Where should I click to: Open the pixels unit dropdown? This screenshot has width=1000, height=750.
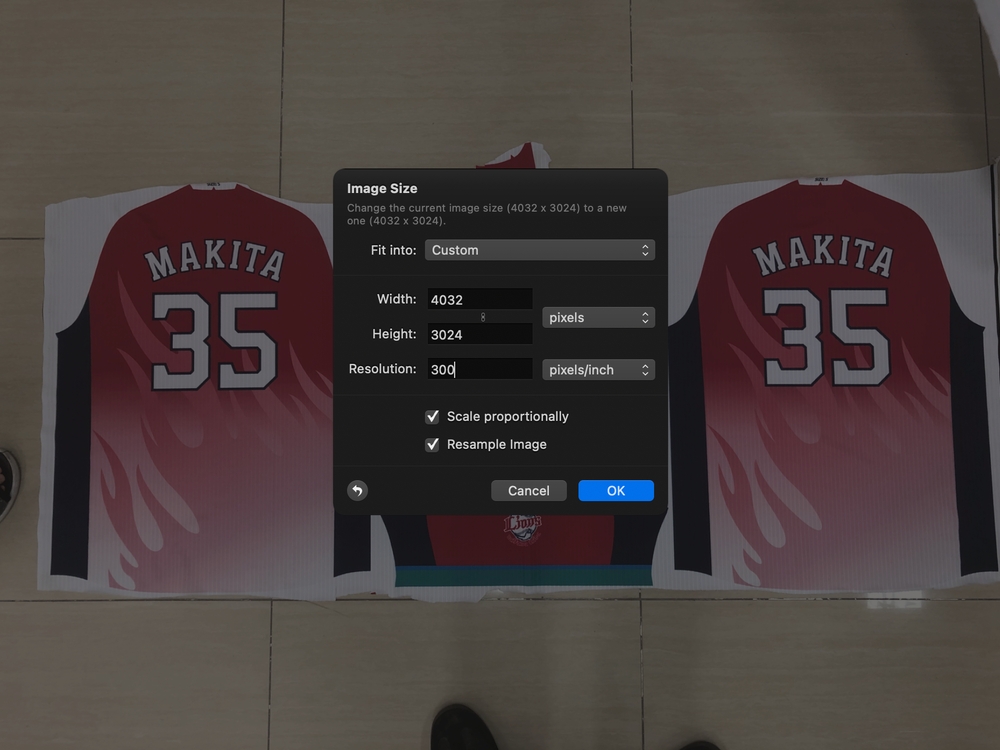point(598,318)
